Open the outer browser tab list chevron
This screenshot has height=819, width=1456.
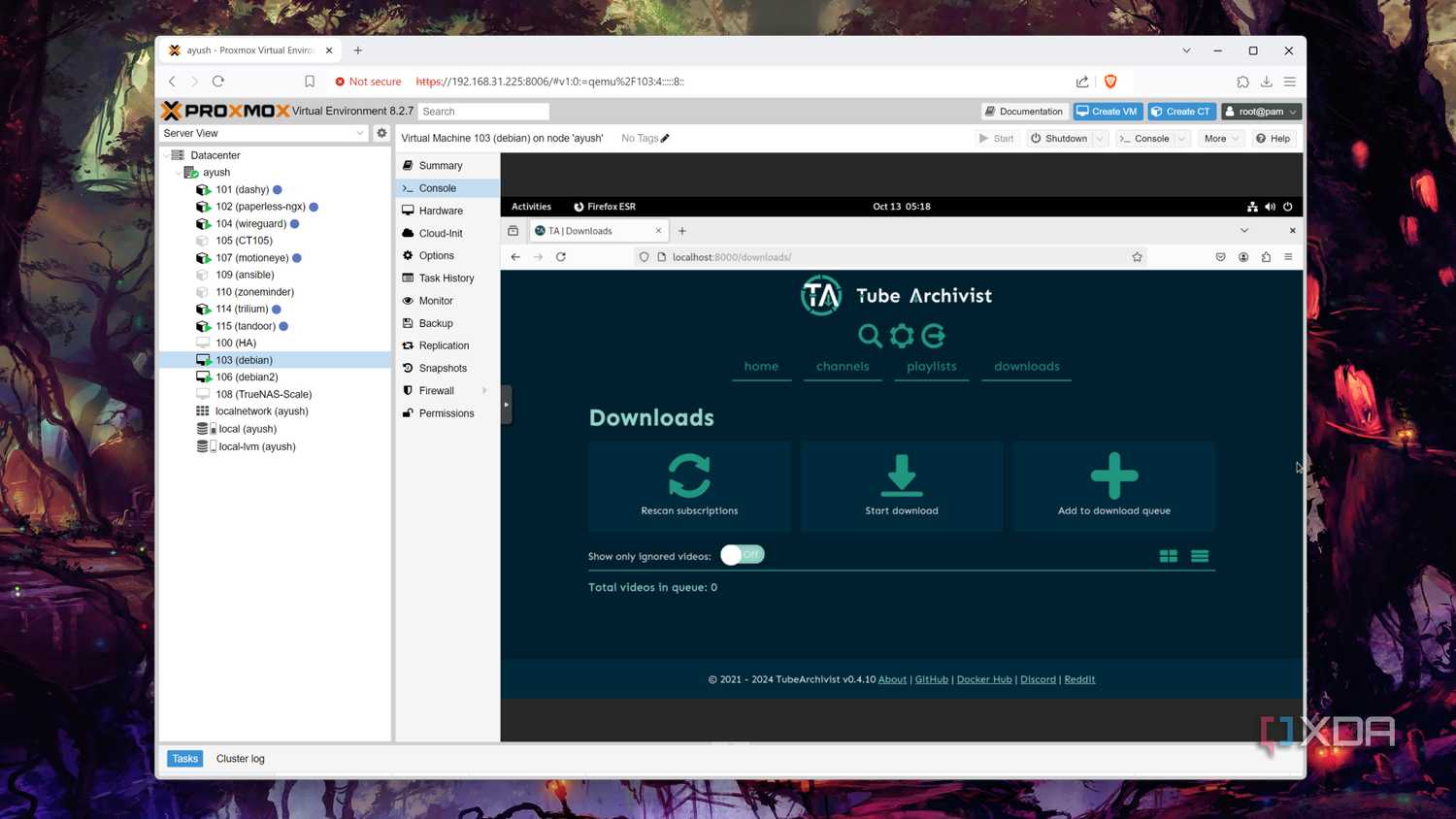(x=1186, y=50)
